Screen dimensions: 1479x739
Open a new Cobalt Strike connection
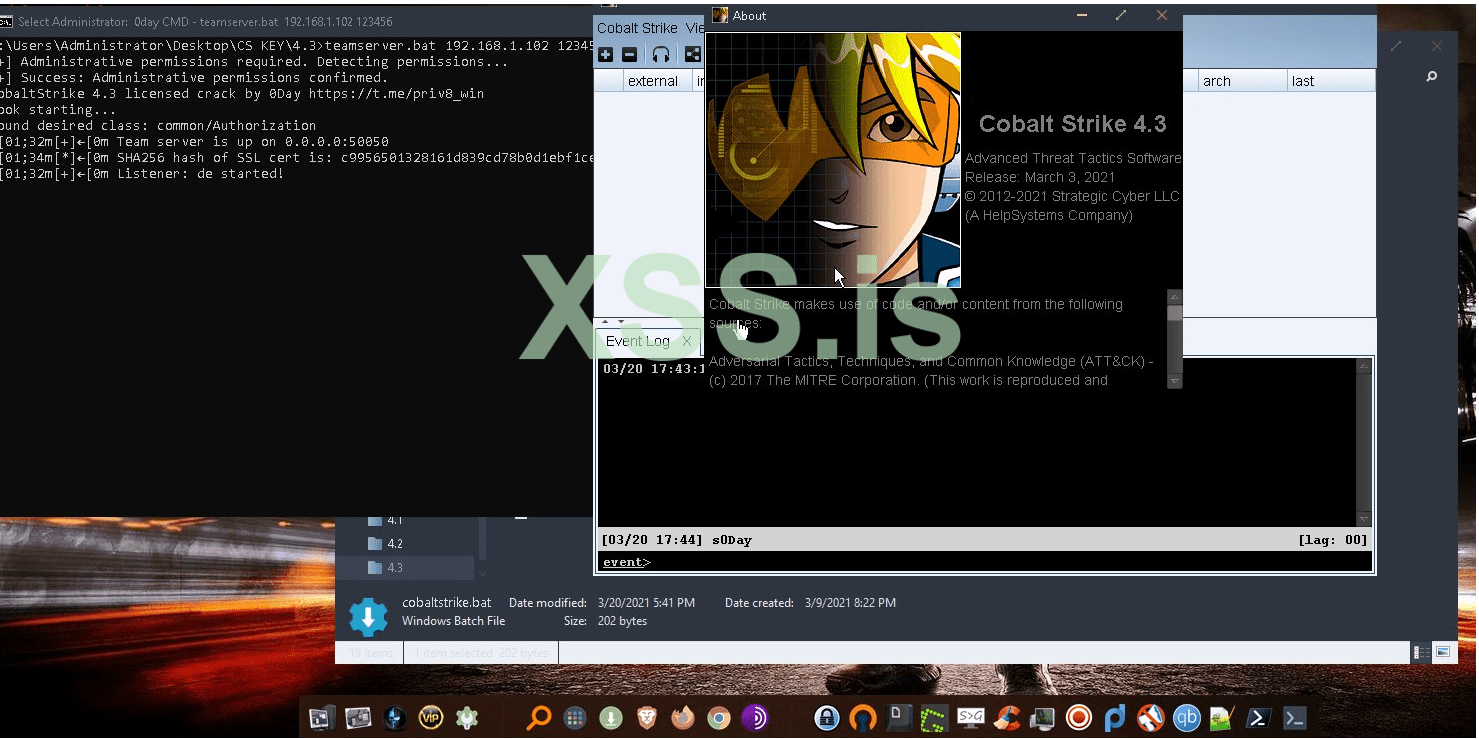click(605, 54)
